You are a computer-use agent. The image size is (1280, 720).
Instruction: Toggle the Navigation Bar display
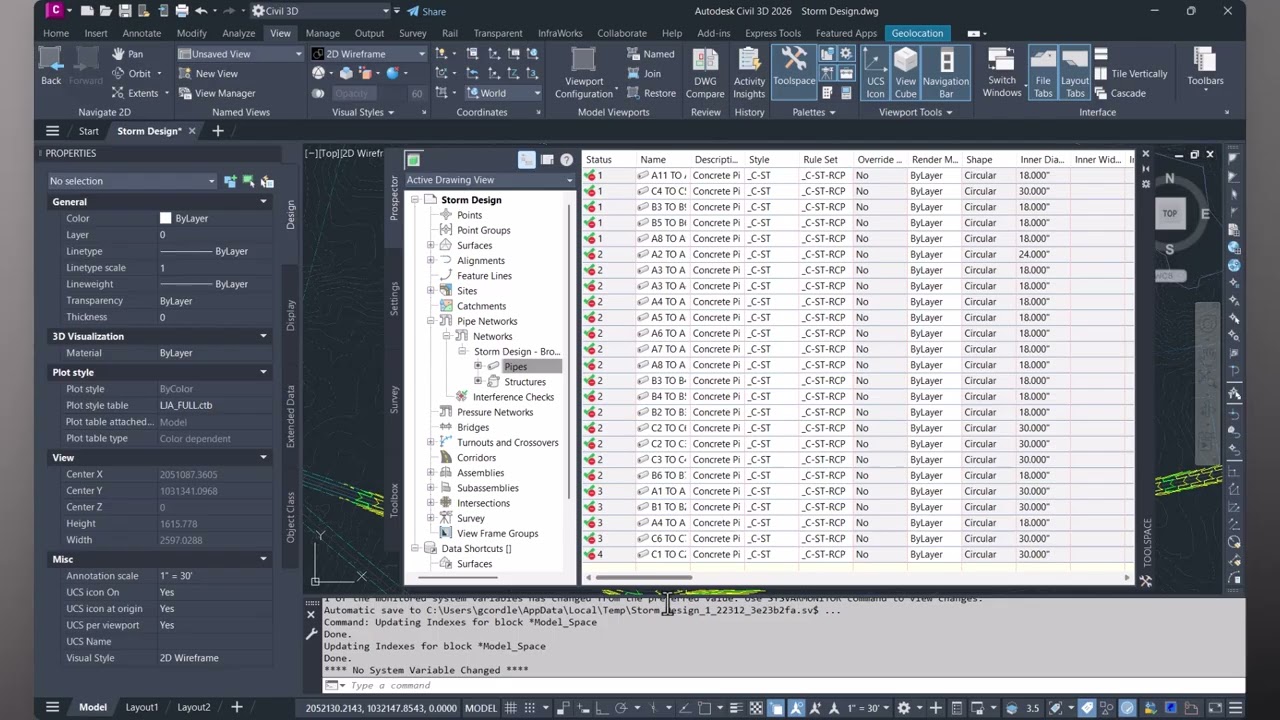coord(945,73)
